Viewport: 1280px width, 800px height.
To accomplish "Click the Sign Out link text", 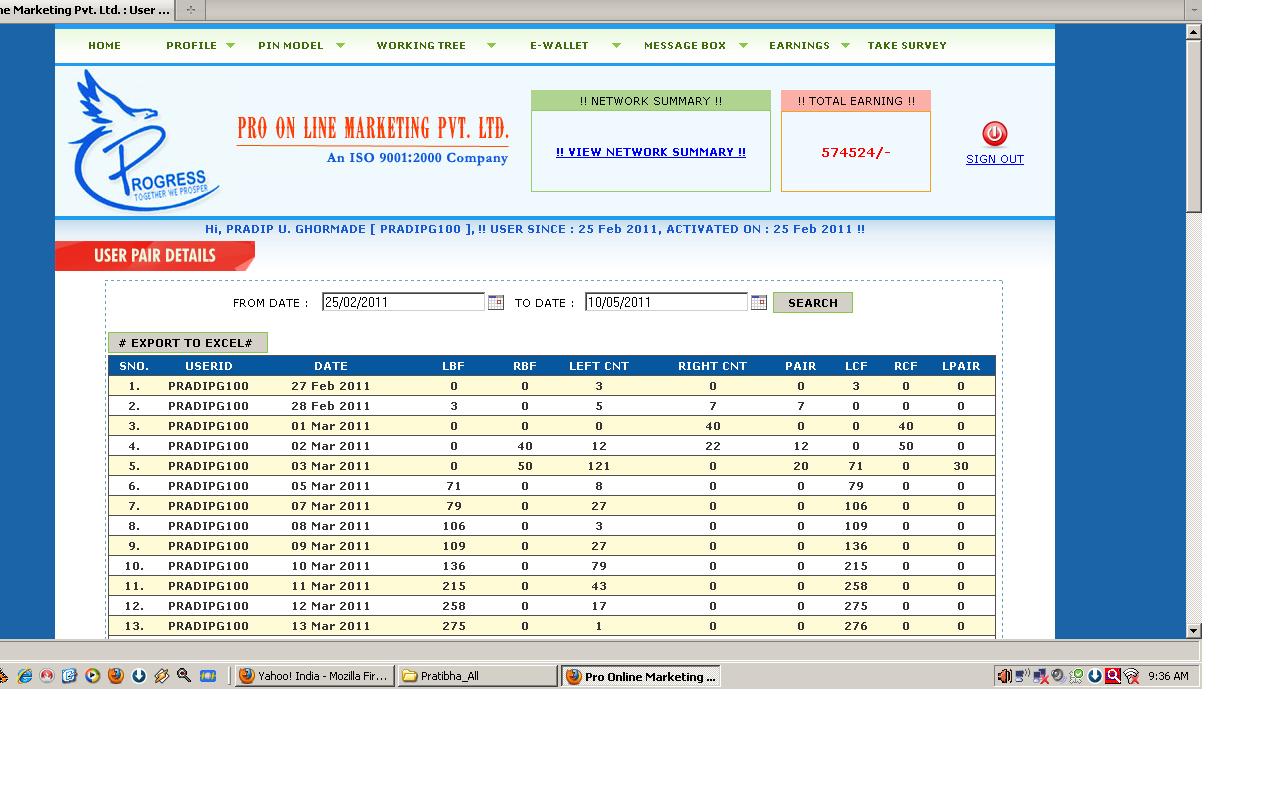I will pos(995,159).
